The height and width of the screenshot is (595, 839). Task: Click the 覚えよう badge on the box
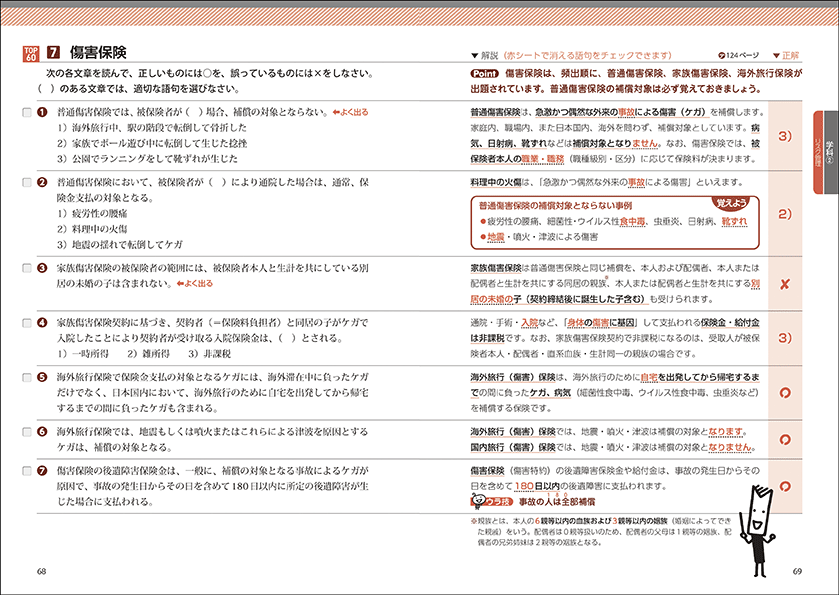pos(731,203)
